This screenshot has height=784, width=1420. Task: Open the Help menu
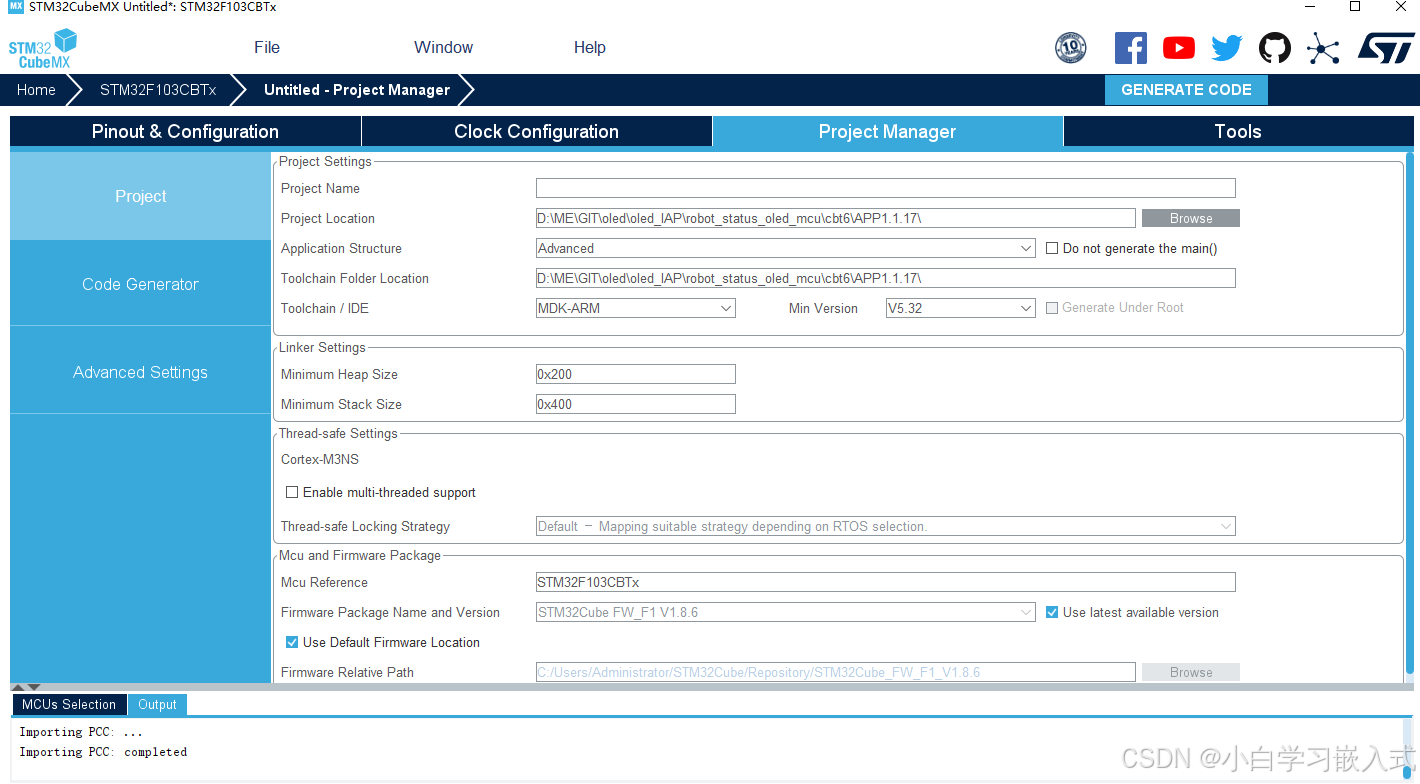coord(590,47)
